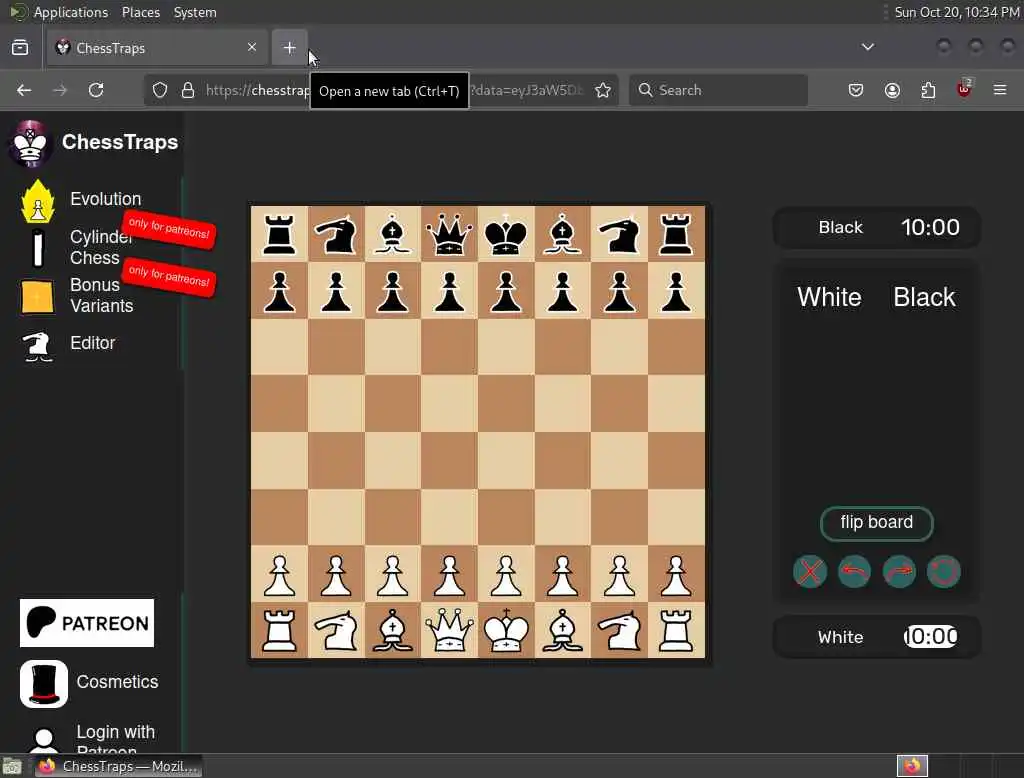Click the date and time clock
The width and height of the screenshot is (1024, 778).
[x=956, y=12]
